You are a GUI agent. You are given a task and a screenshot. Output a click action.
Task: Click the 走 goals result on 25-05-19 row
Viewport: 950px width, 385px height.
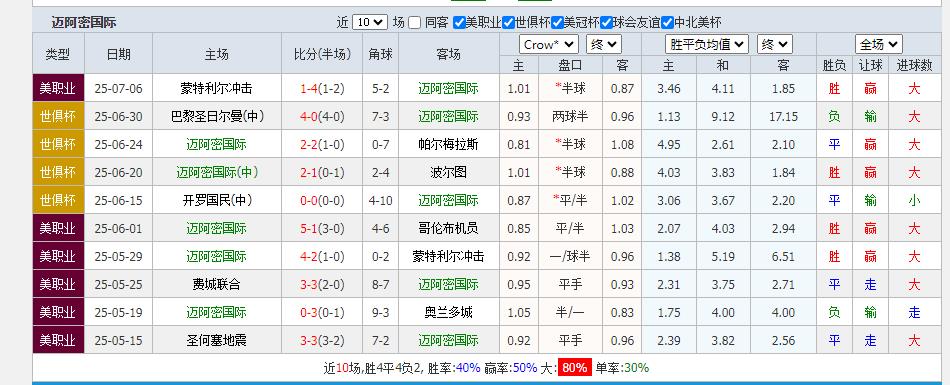point(914,312)
